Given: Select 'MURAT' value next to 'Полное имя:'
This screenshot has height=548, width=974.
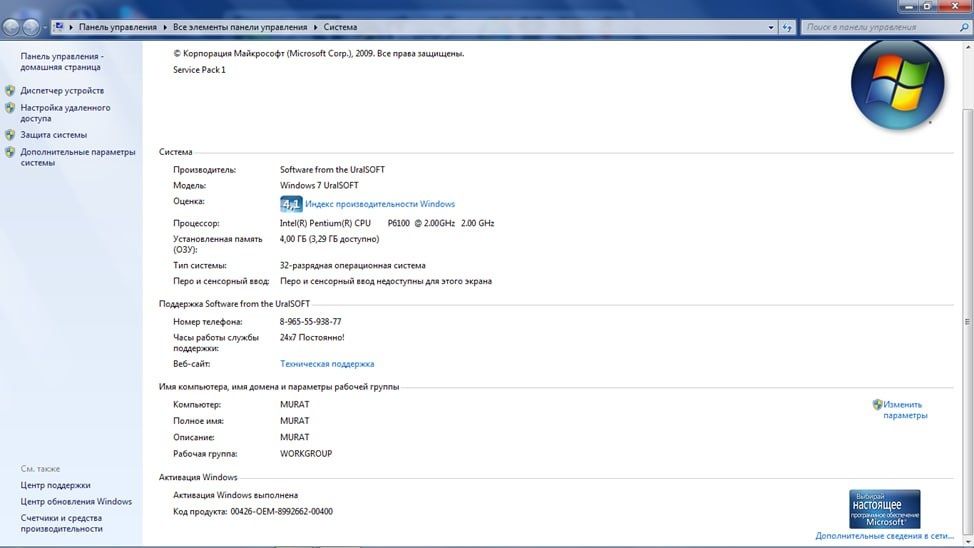Looking at the screenshot, I should 294,421.
